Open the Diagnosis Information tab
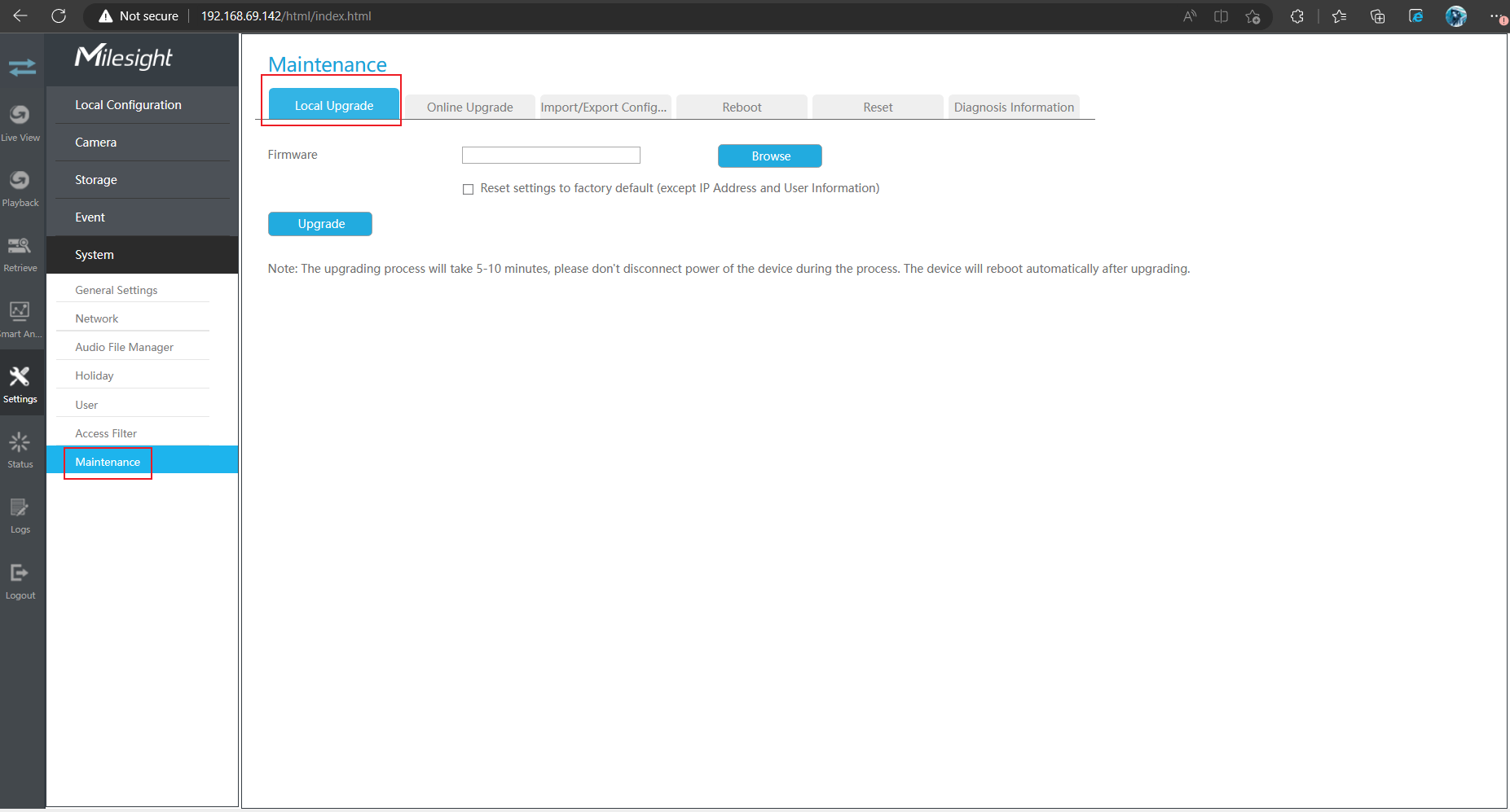This screenshot has height=812, width=1510. tap(1014, 107)
